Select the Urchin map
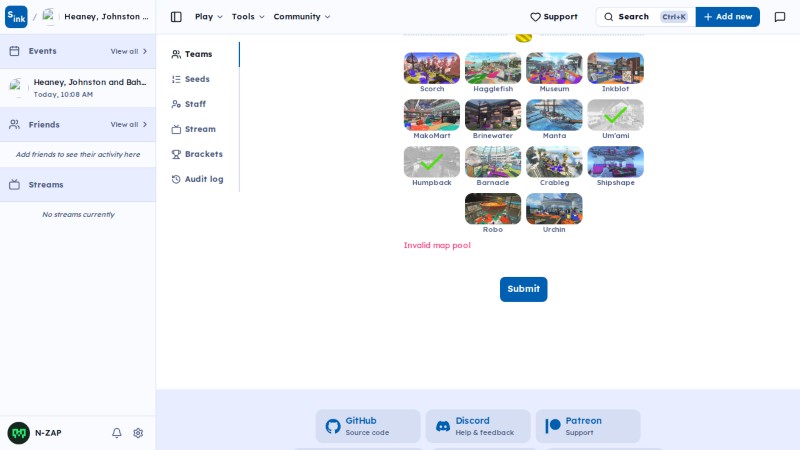Screen dimensions: 800x450 (x=554, y=209)
